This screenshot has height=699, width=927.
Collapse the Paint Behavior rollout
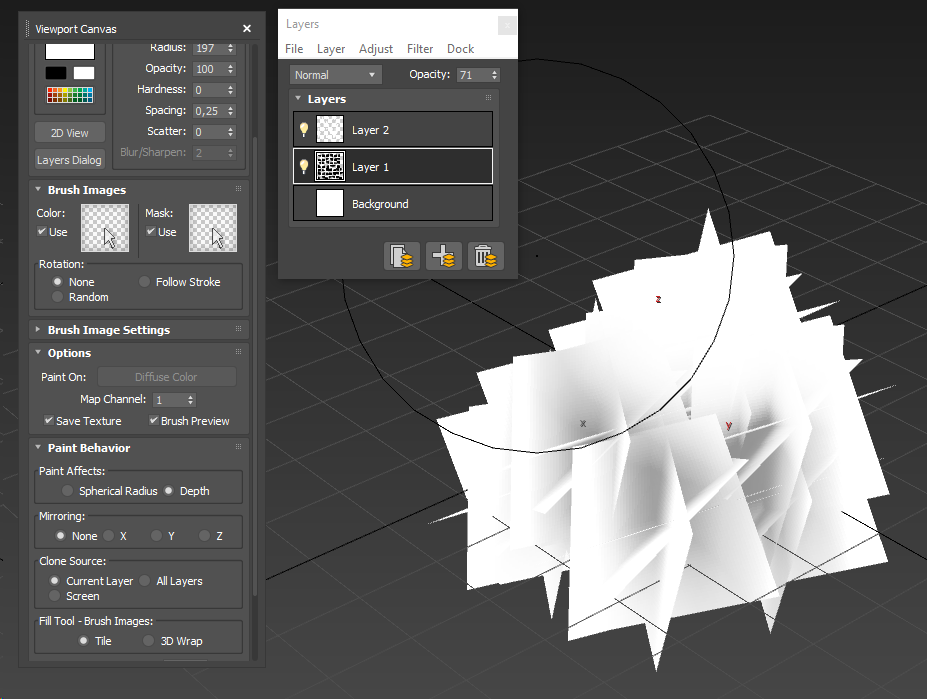coord(88,448)
